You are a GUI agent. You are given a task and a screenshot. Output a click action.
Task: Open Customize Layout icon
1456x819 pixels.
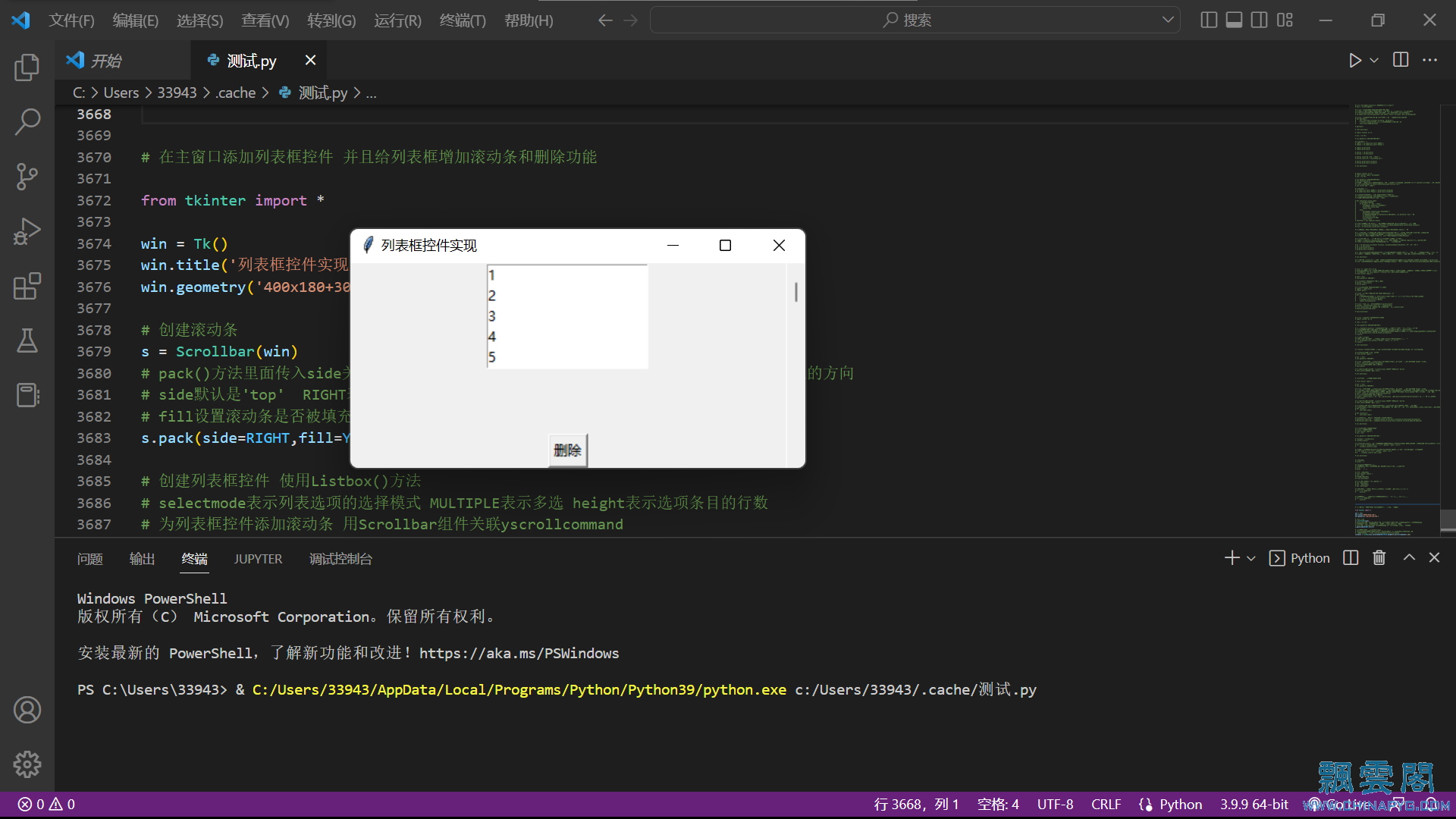click(x=1285, y=20)
